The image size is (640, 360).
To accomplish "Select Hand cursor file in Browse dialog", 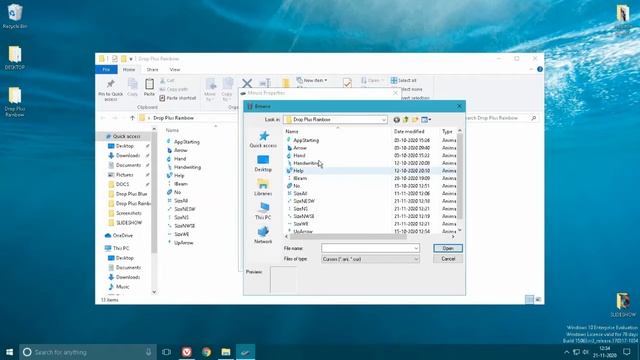I will [299, 156].
